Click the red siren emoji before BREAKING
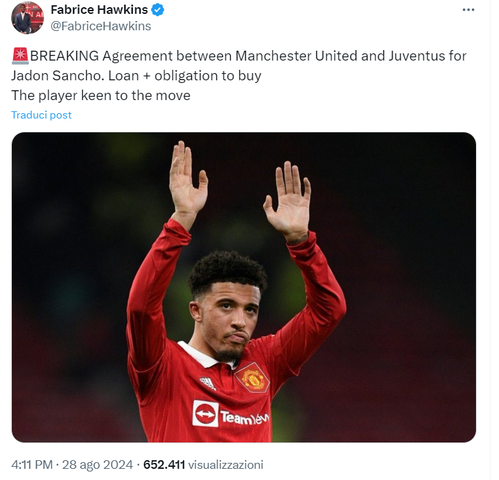This screenshot has height=480, width=499. click(20, 56)
